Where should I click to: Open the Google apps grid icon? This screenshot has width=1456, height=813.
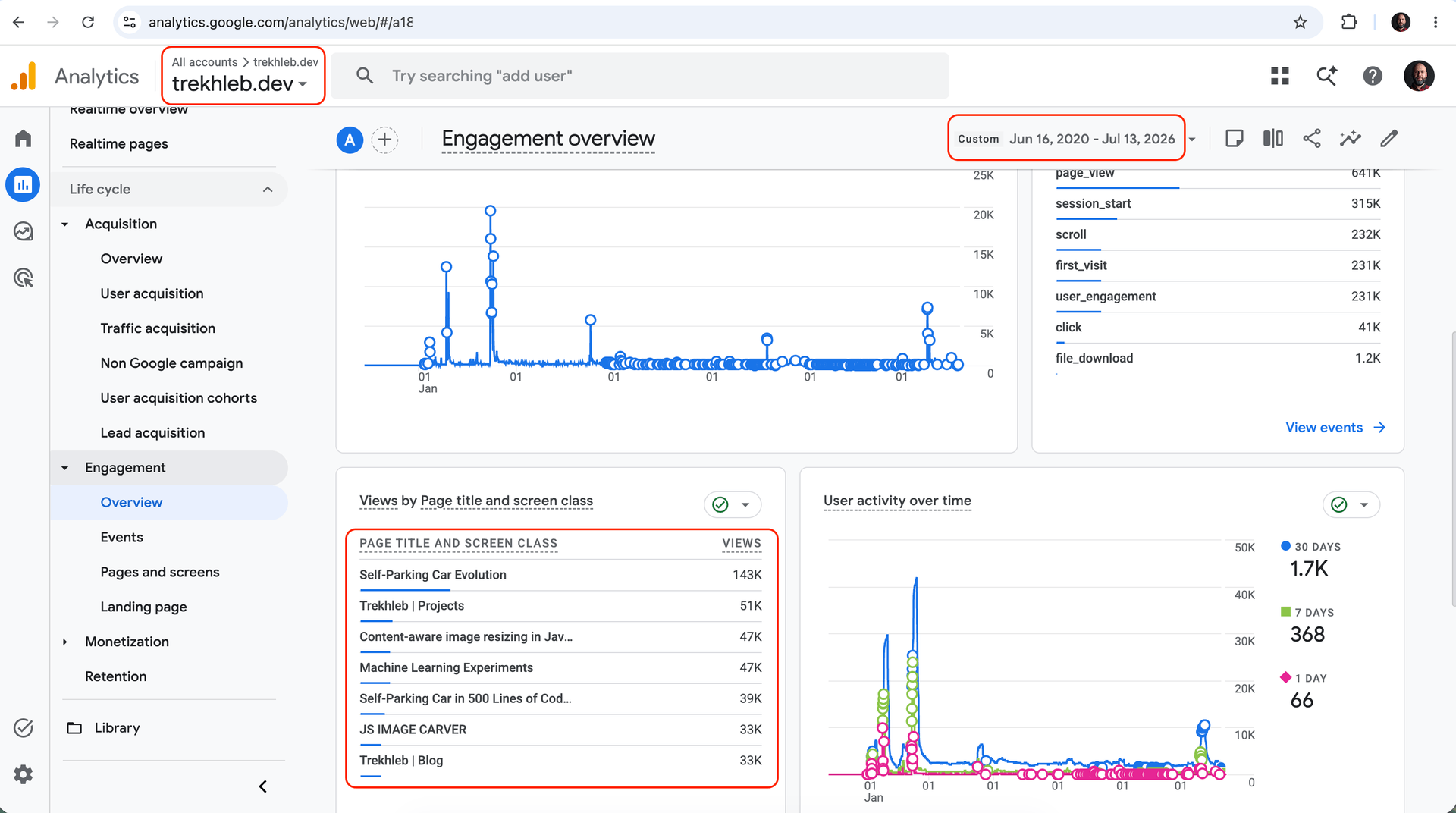pyautogui.click(x=1280, y=76)
